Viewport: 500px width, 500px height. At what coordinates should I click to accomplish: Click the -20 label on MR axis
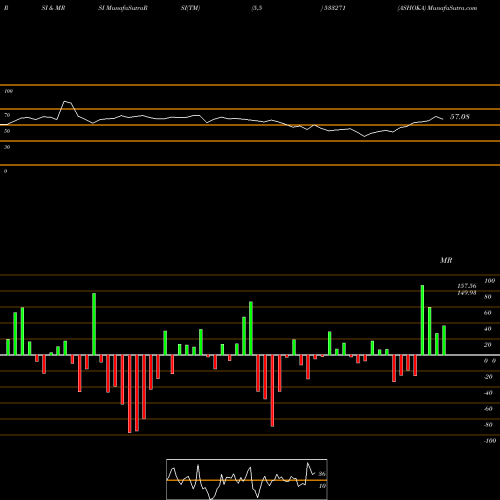[488, 377]
